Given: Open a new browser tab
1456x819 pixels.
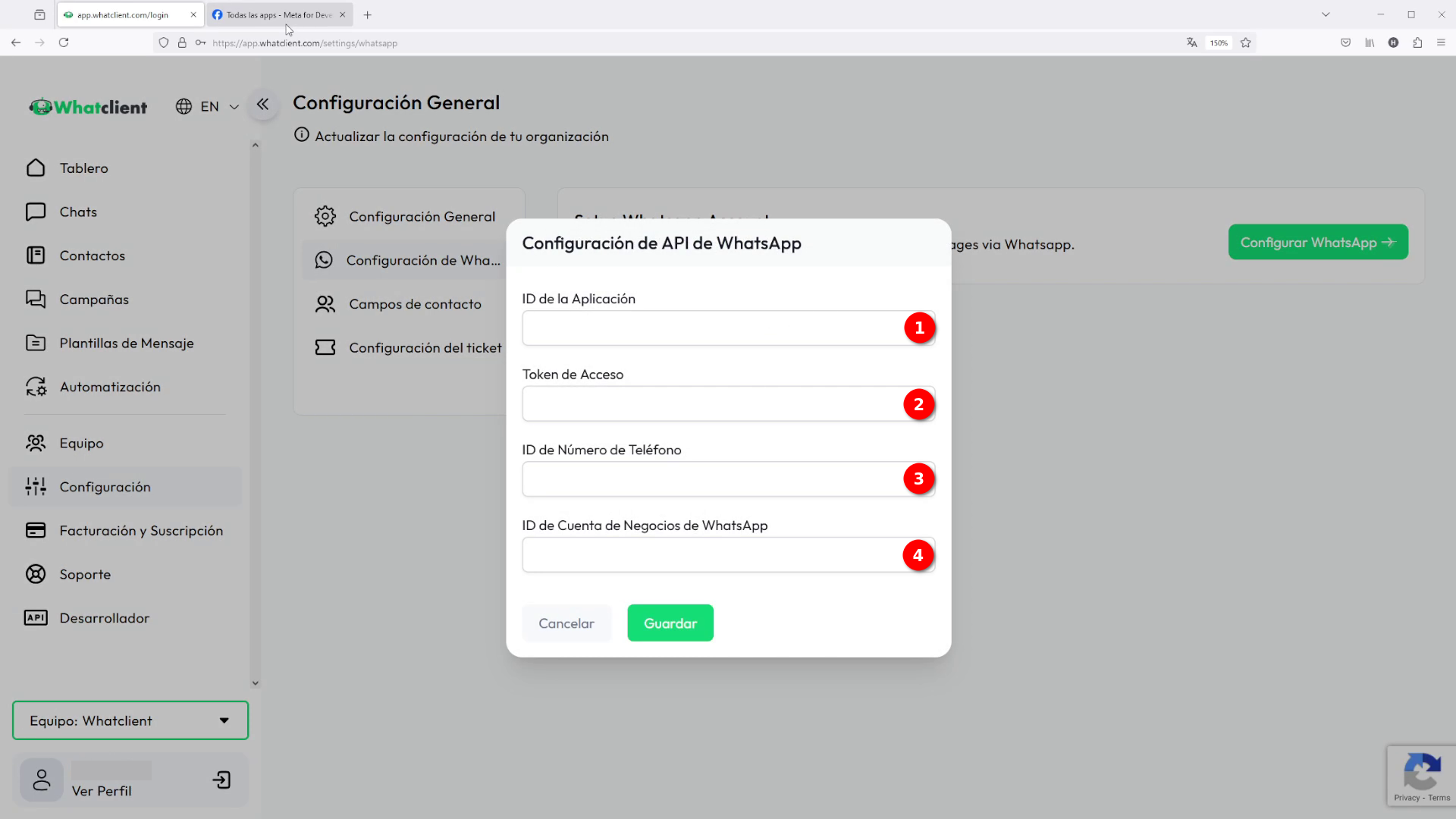Looking at the screenshot, I should tap(367, 14).
